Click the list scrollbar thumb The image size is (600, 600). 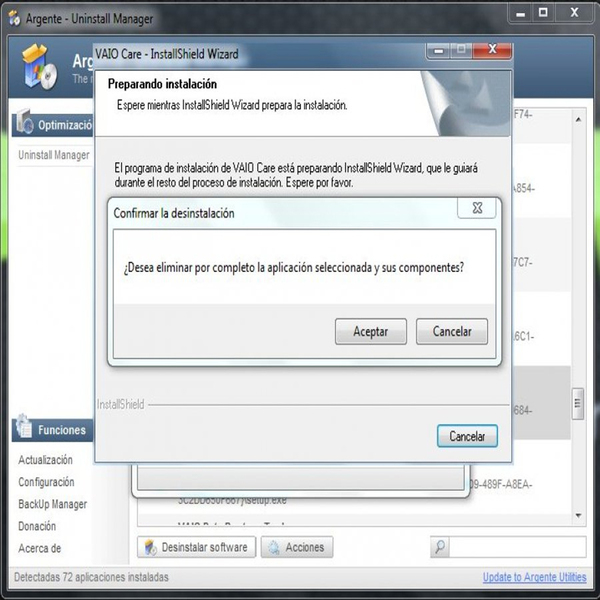[578, 403]
